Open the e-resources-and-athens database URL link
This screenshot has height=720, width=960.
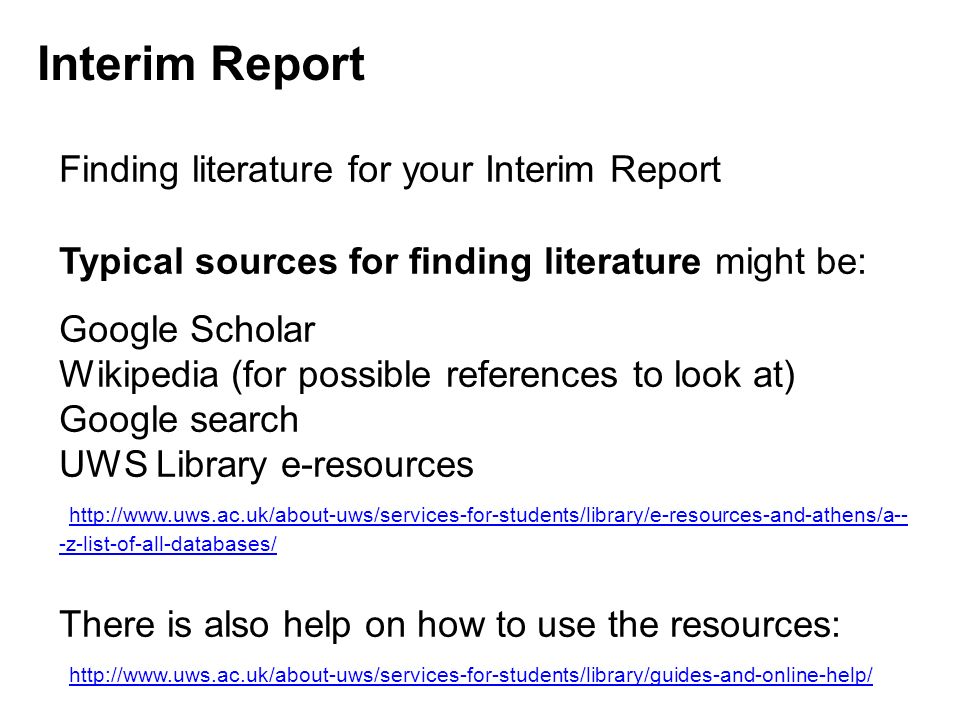488,516
